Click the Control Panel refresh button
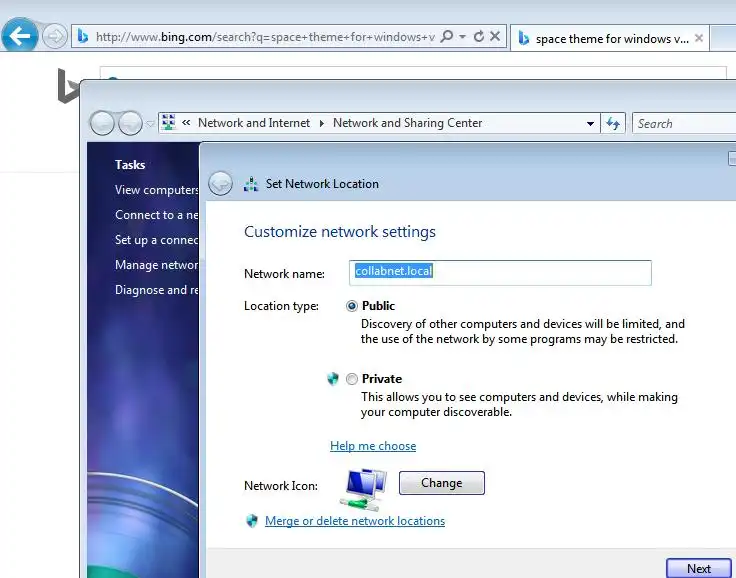This screenshot has width=736, height=578. coord(613,123)
